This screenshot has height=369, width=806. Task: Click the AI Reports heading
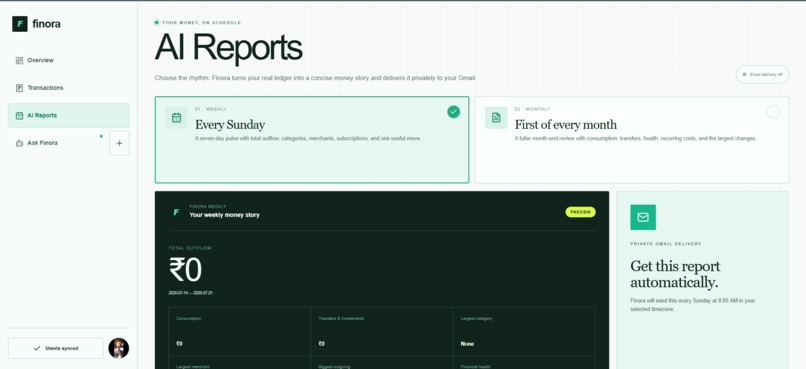pyautogui.click(x=228, y=48)
